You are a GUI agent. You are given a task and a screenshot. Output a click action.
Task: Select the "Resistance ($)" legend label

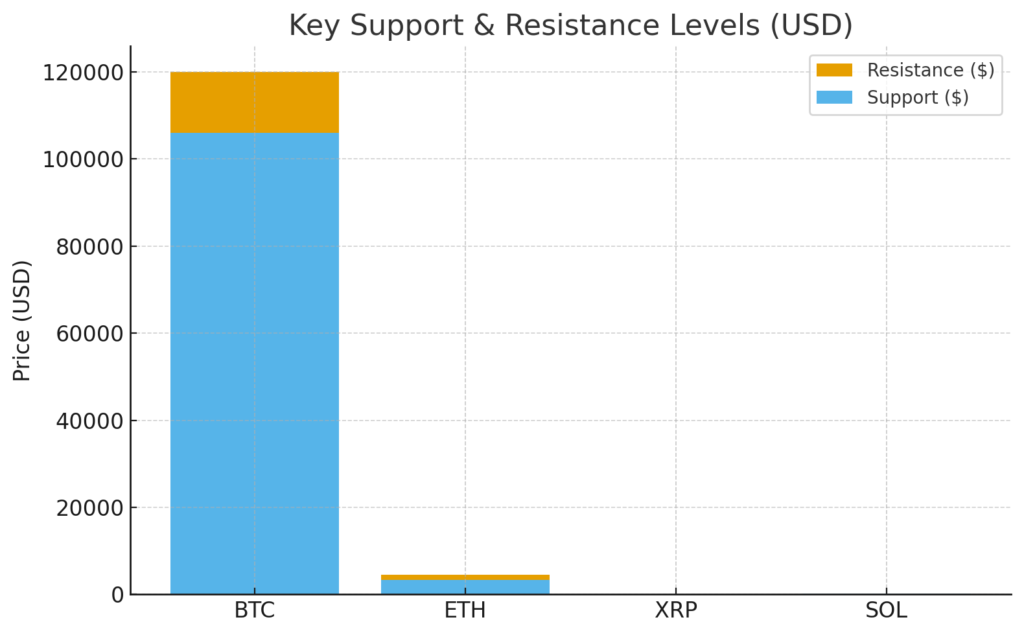930,70
